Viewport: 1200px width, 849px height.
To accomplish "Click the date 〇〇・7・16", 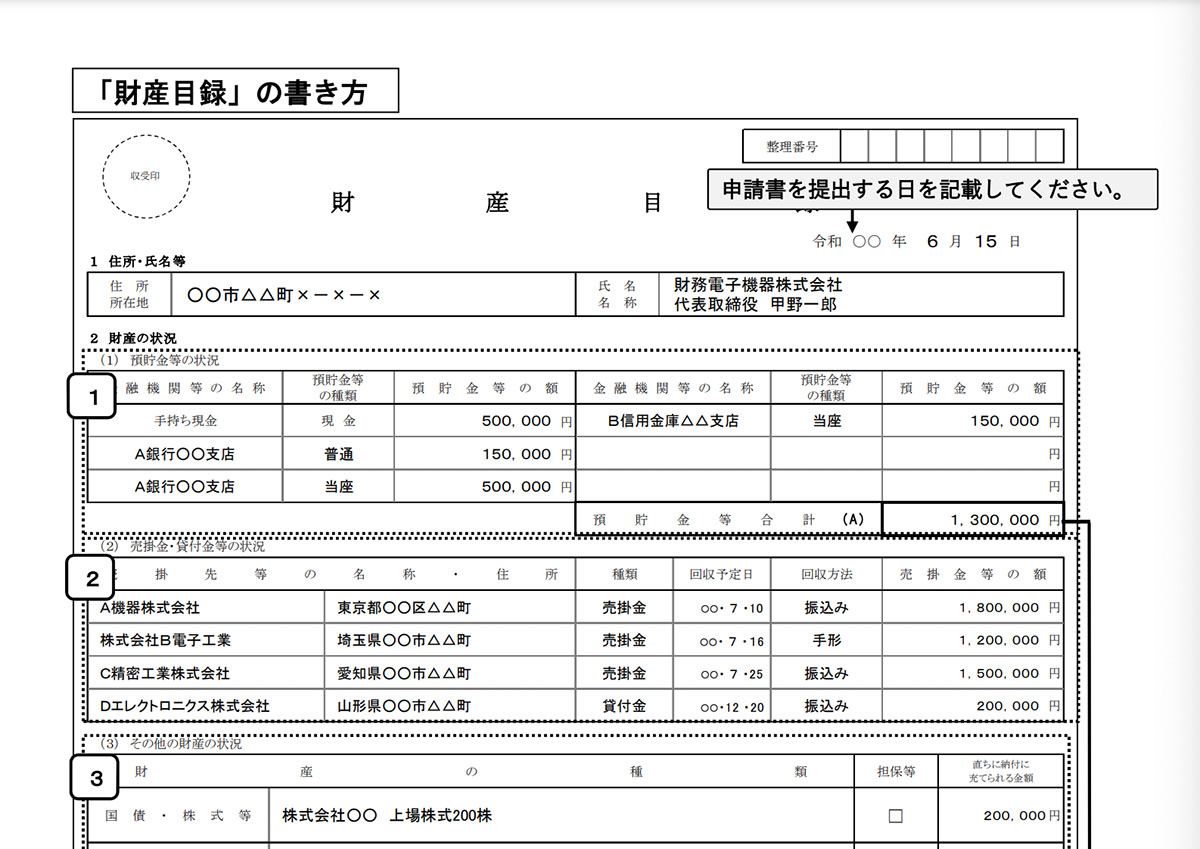I will pyautogui.click(x=731, y=641).
